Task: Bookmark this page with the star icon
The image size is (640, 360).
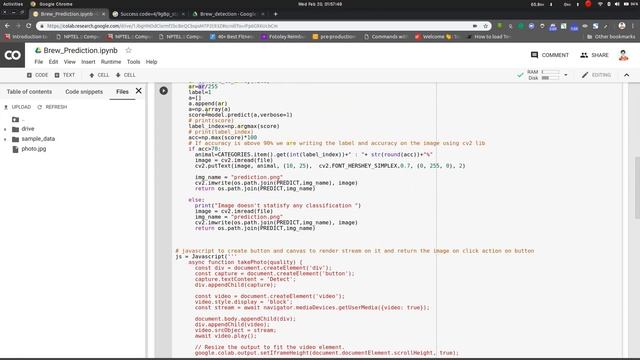Action: click(485, 26)
